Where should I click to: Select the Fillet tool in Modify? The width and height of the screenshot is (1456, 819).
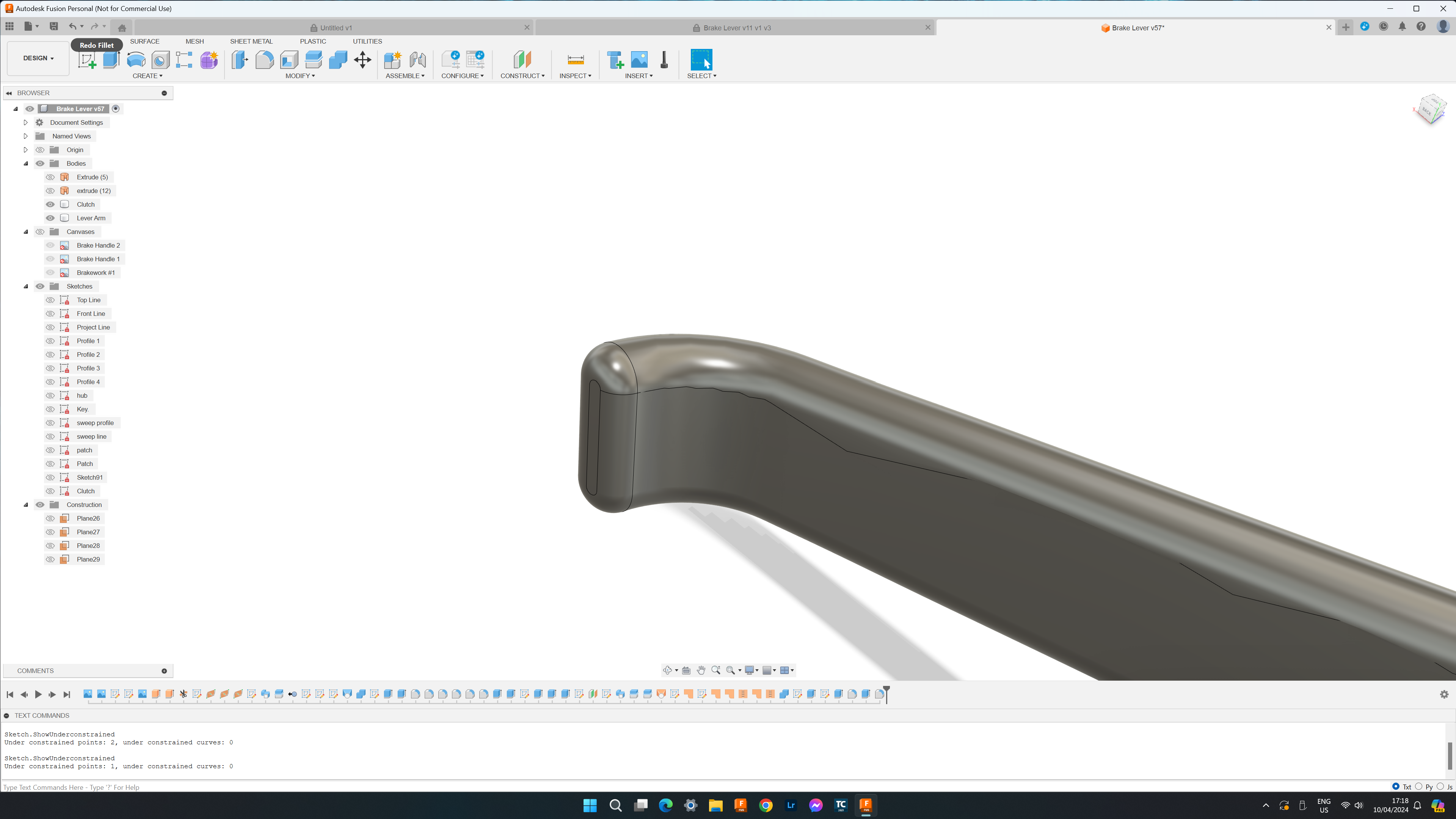click(x=265, y=60)
